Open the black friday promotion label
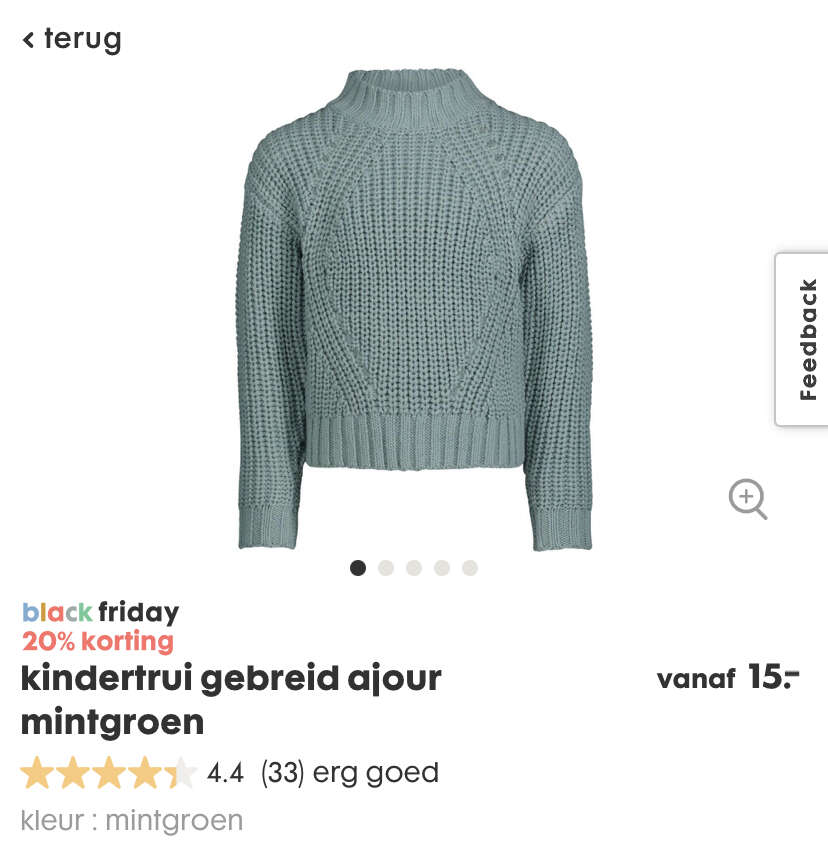 tap(101, 612)
